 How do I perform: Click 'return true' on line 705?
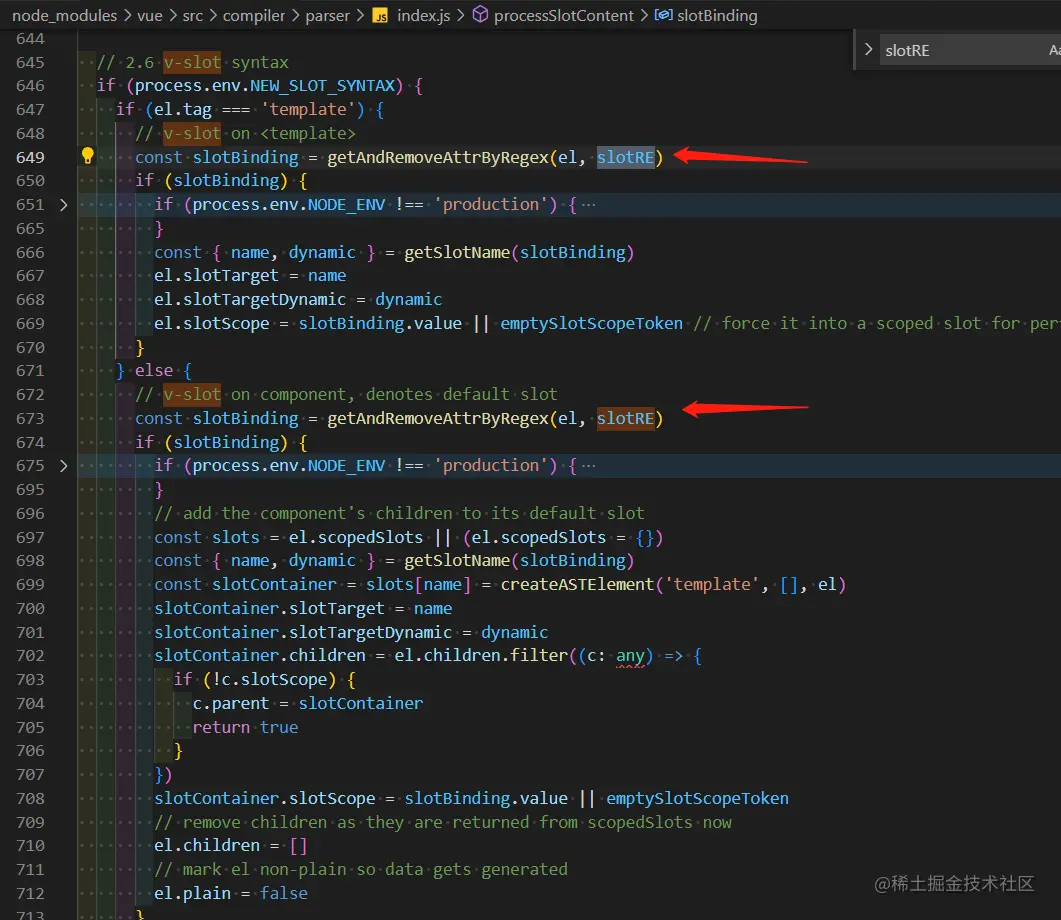point(245,727)
